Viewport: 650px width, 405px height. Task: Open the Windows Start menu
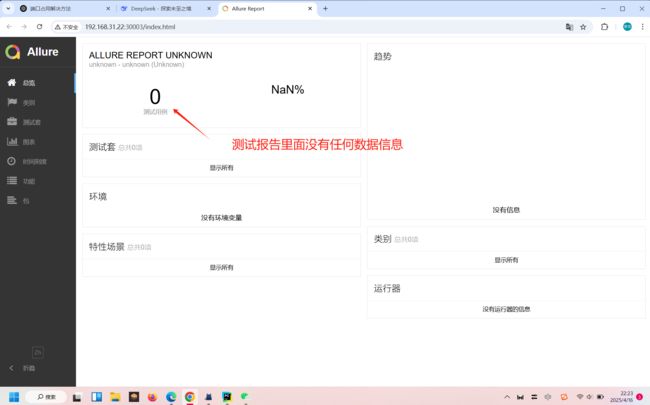click(x=14, y=397)
